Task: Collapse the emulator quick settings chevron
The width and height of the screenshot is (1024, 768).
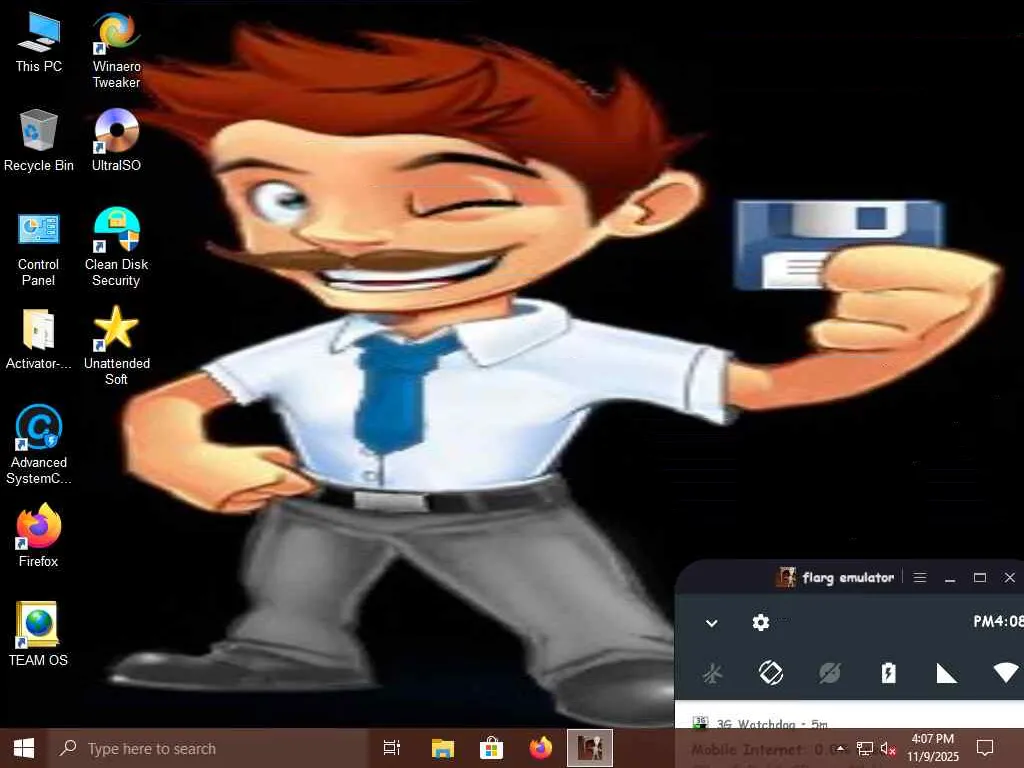Action: click(712, 623)
